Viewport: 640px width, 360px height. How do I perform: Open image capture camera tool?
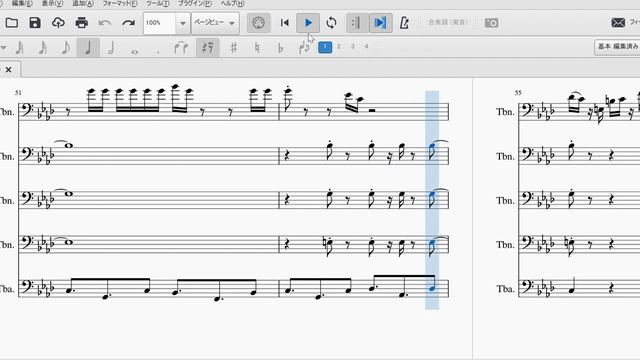[491, 23]
